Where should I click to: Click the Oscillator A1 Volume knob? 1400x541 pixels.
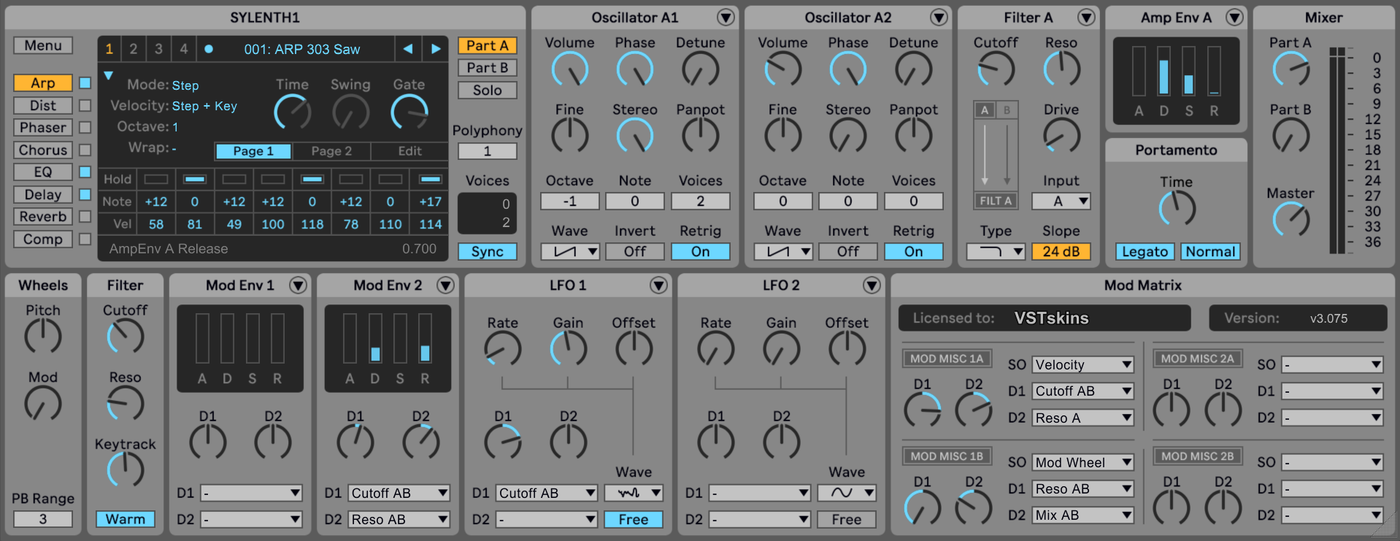570,69
